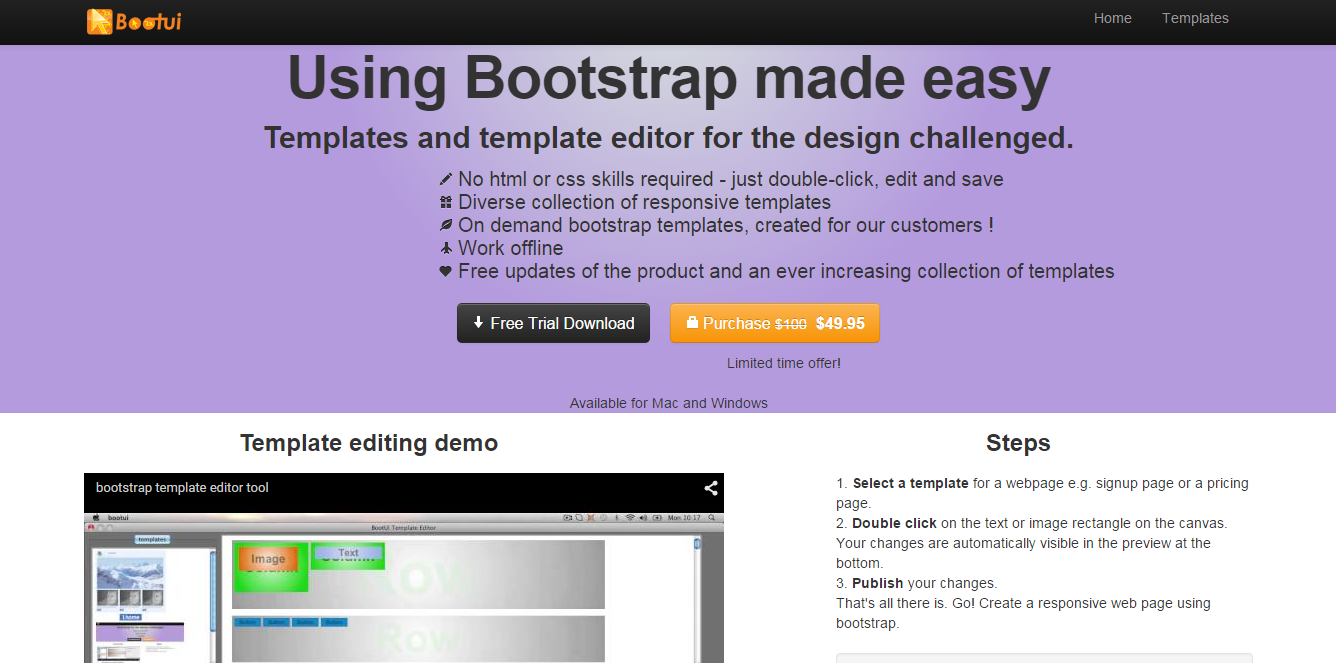
Task: Click the Bootui logo in the navbar
Action: [x=134, y=20]
